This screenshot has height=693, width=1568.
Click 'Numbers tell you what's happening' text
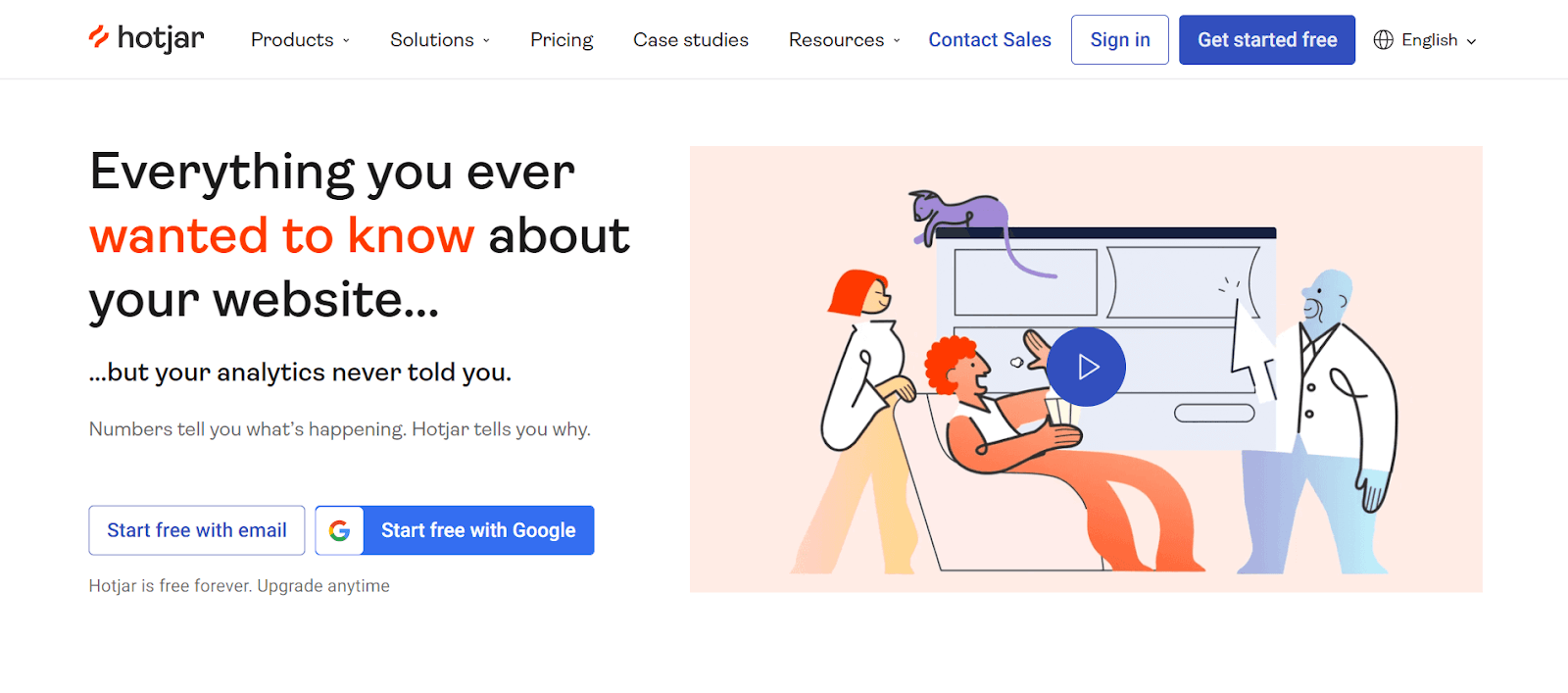(247, 429)
